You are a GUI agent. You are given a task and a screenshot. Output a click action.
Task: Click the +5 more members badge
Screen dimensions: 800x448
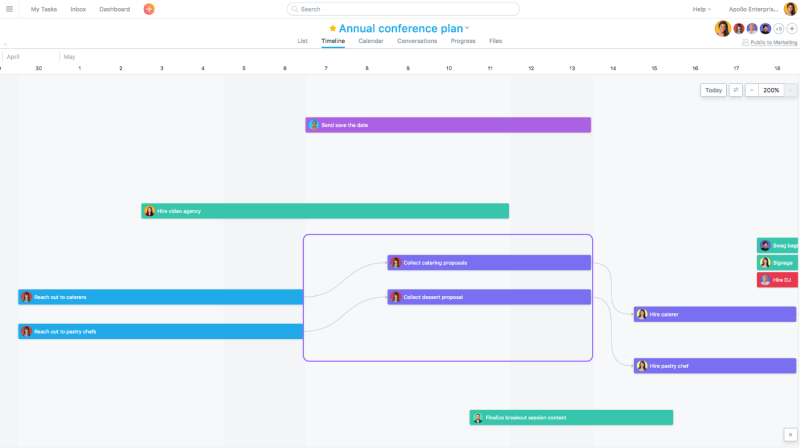779,29
